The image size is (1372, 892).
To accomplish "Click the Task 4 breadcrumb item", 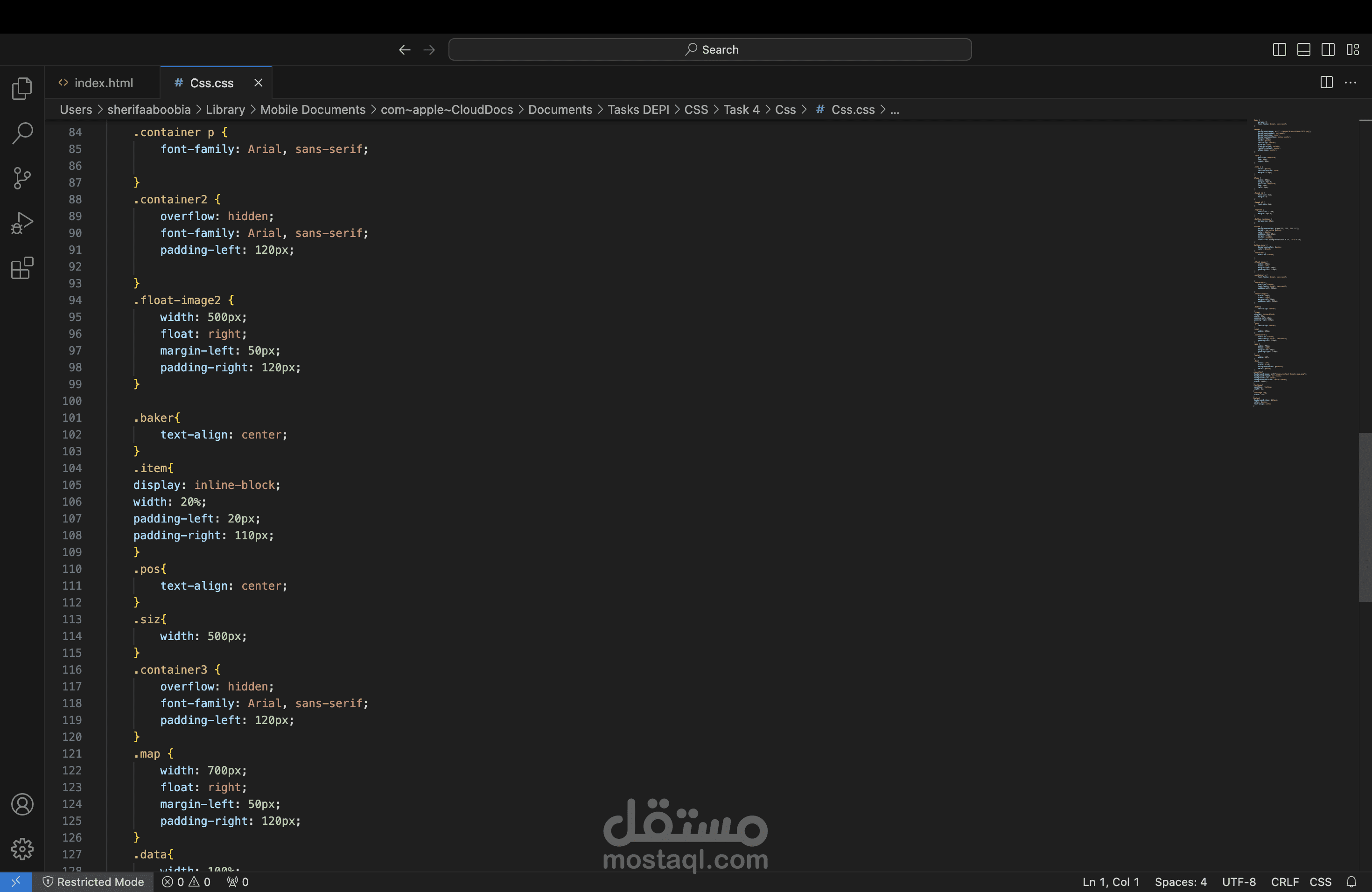I will click(742, 110).
